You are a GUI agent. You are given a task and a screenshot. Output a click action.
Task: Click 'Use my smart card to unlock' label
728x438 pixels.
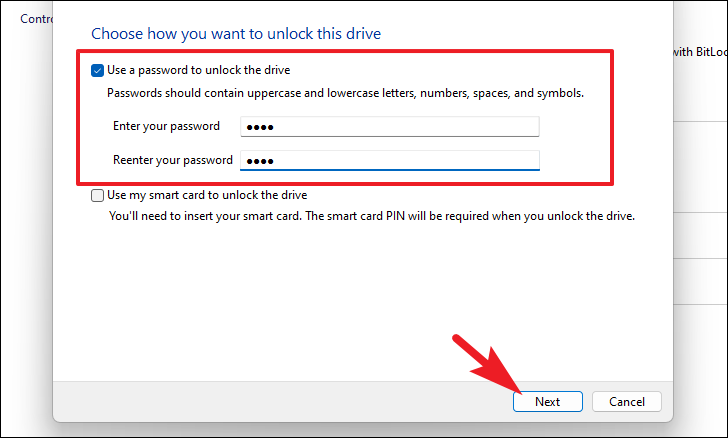[207, 195]
